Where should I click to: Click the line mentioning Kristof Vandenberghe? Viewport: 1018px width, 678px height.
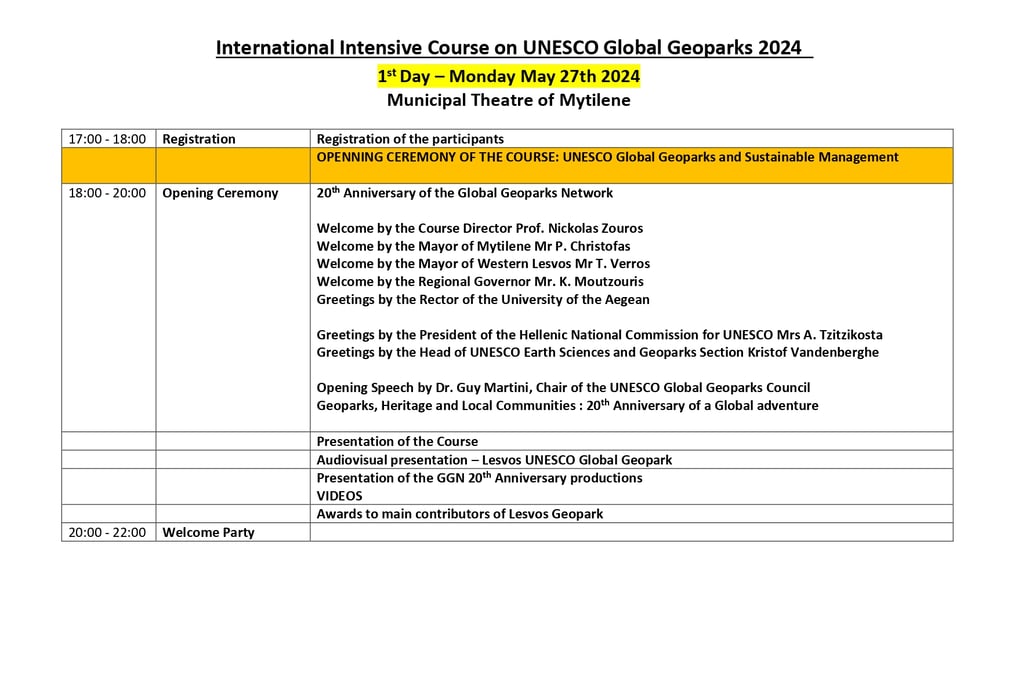[x=598, y=353]
